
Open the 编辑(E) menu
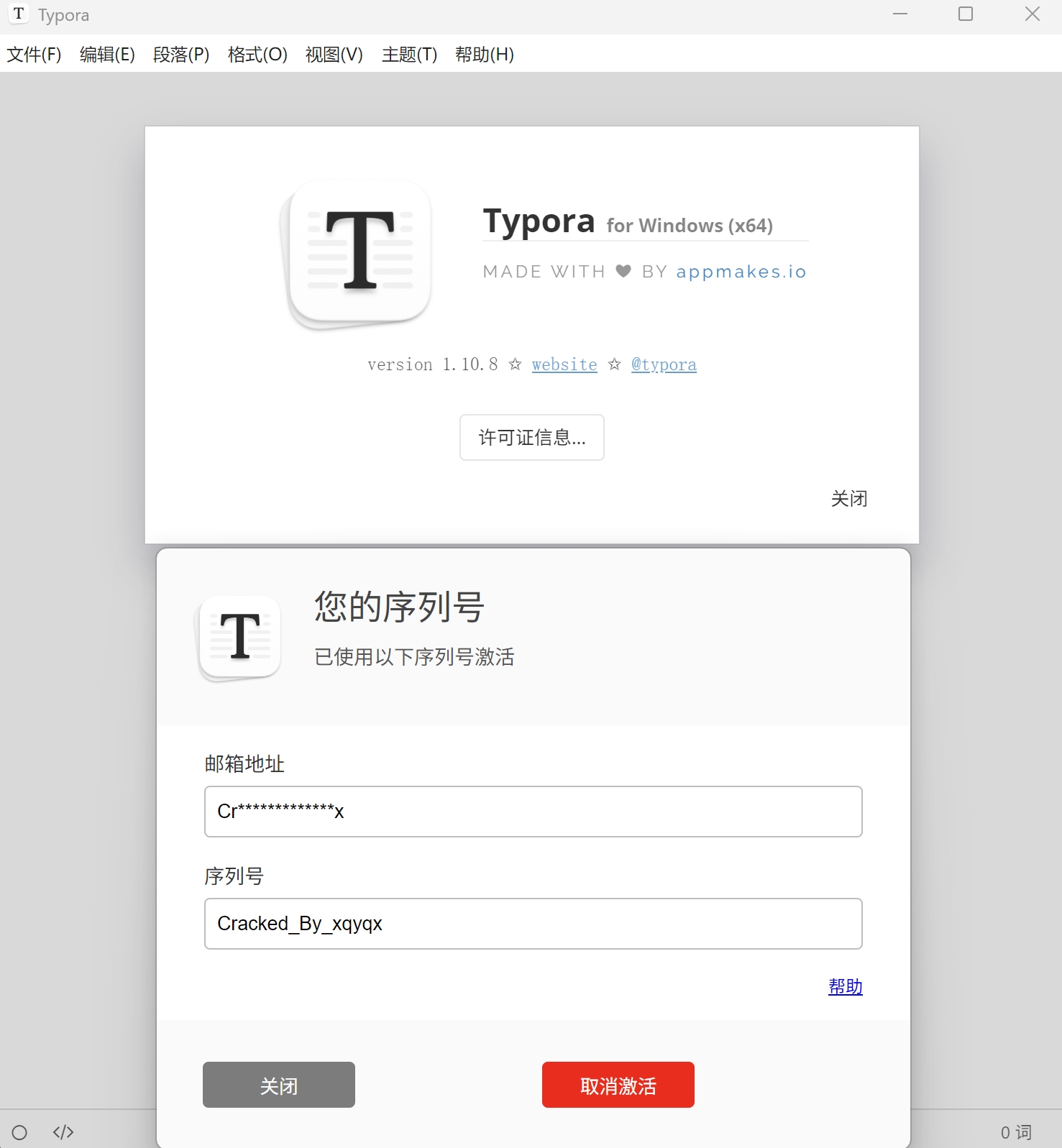[x=107, y=55]
